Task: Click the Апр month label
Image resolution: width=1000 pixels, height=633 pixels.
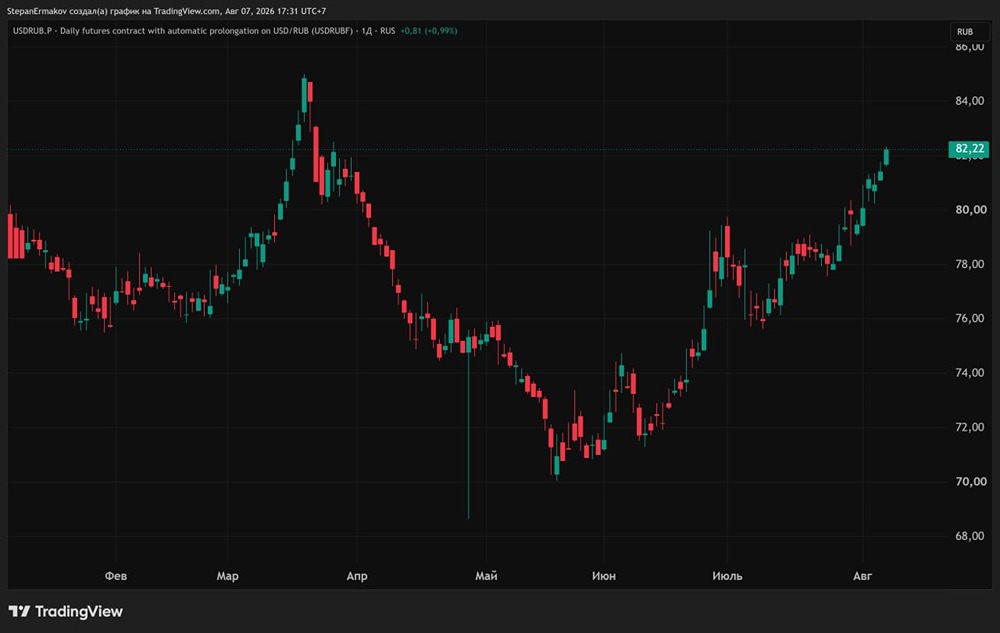Action: 357,576
